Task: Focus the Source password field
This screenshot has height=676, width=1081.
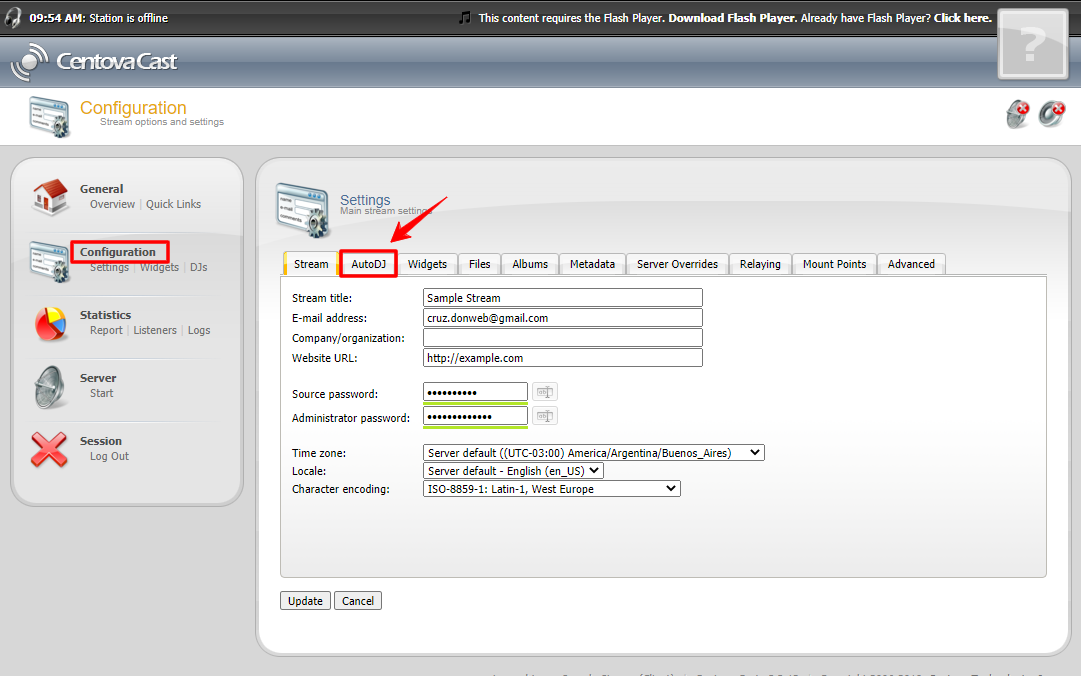Action: click(x=475, y=392)
